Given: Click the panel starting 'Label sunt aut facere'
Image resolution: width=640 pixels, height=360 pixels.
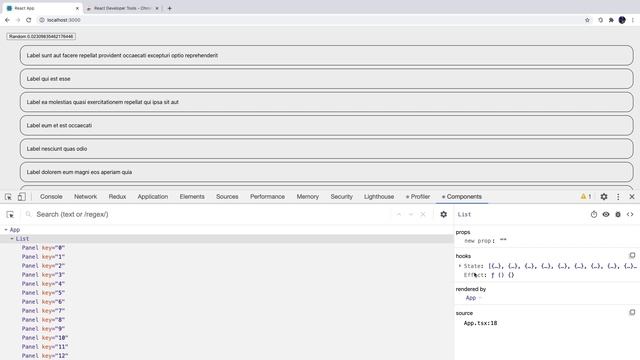Looking at the screenshot, I should point(327,56).
